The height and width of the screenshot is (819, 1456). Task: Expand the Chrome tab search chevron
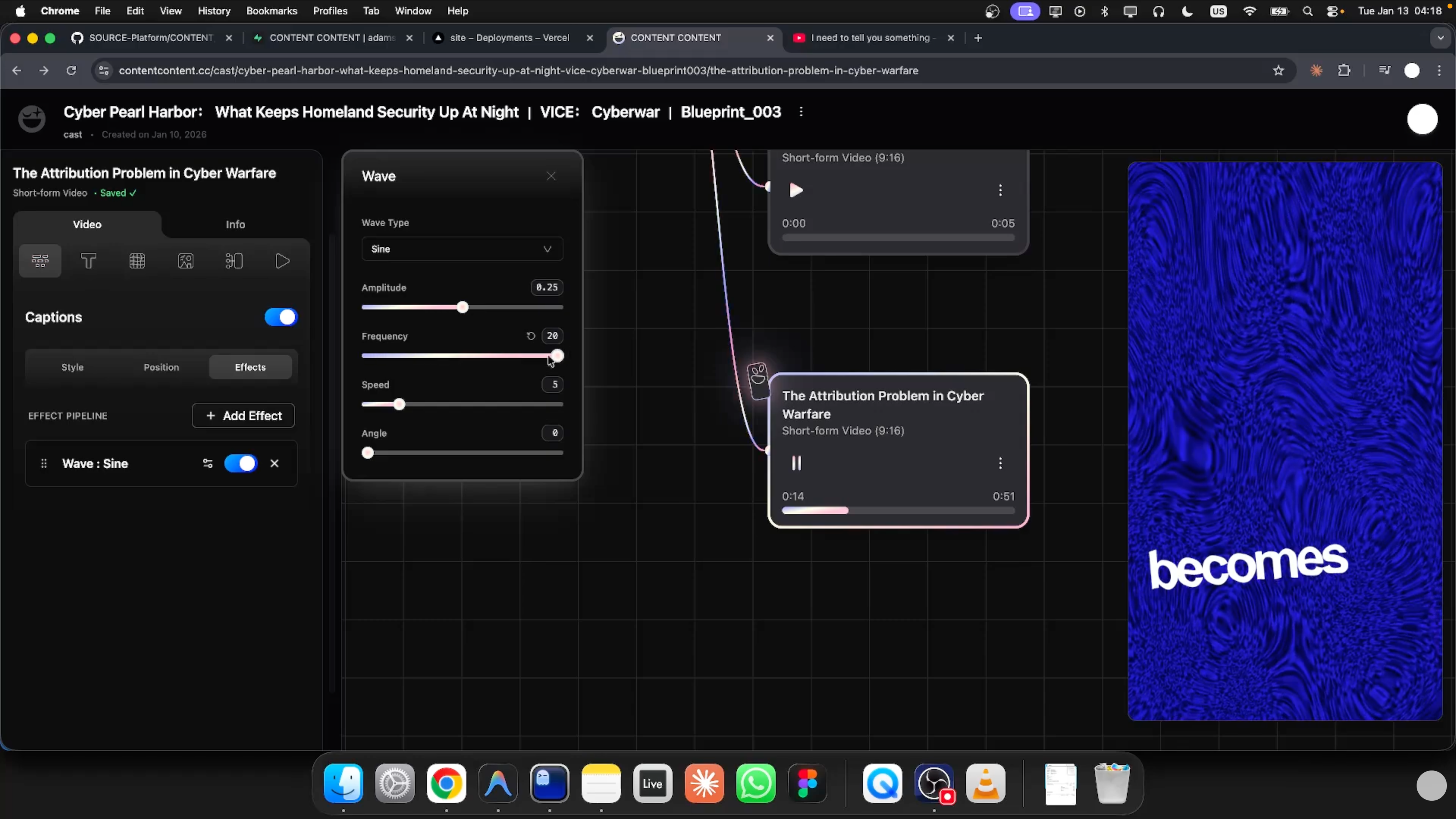1440,38
